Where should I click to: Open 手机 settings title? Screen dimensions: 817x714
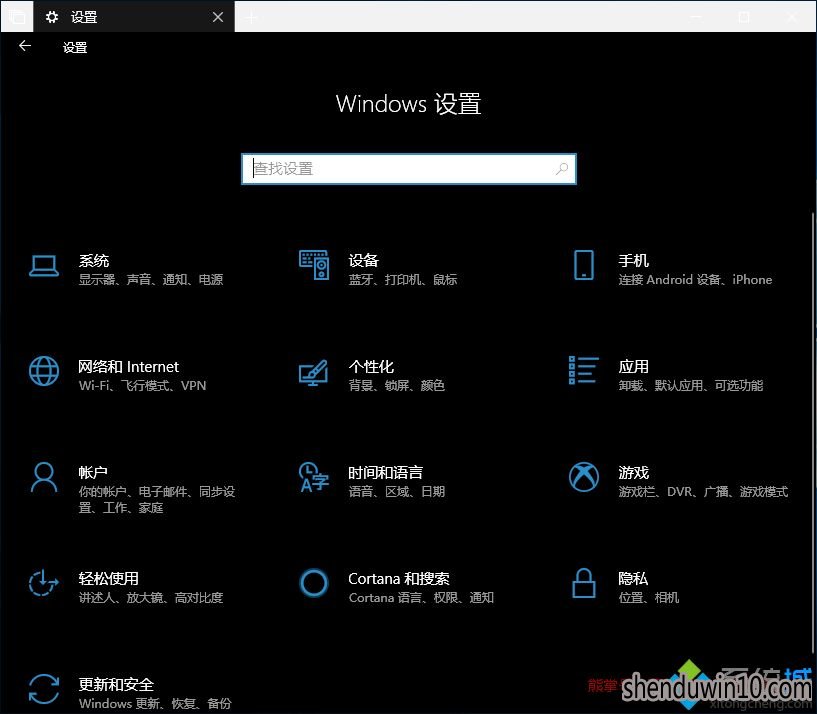634,261
